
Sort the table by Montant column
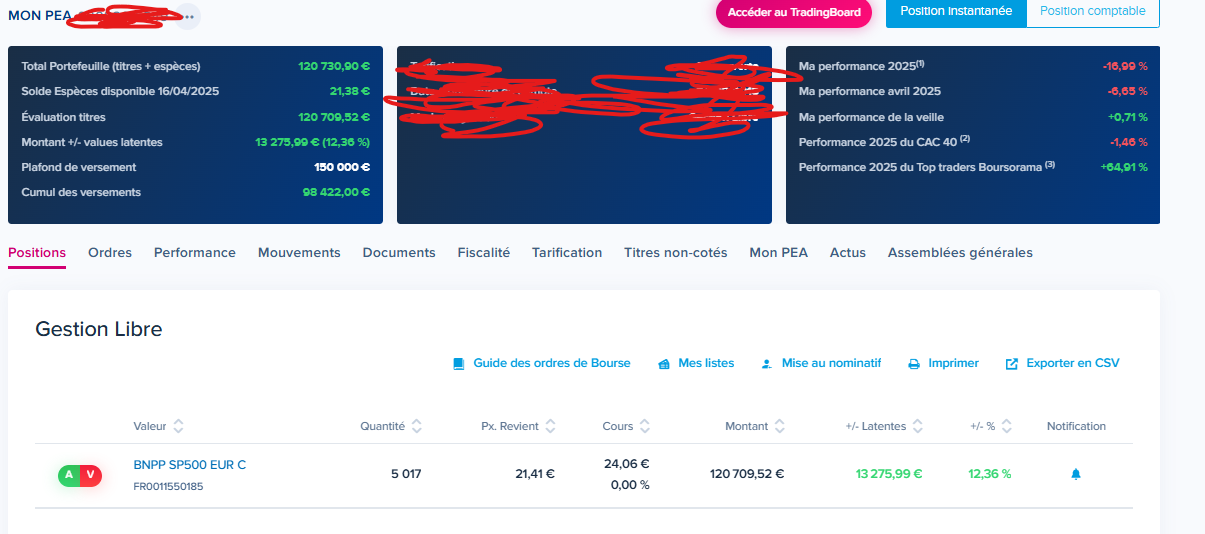tap(780, 426)
